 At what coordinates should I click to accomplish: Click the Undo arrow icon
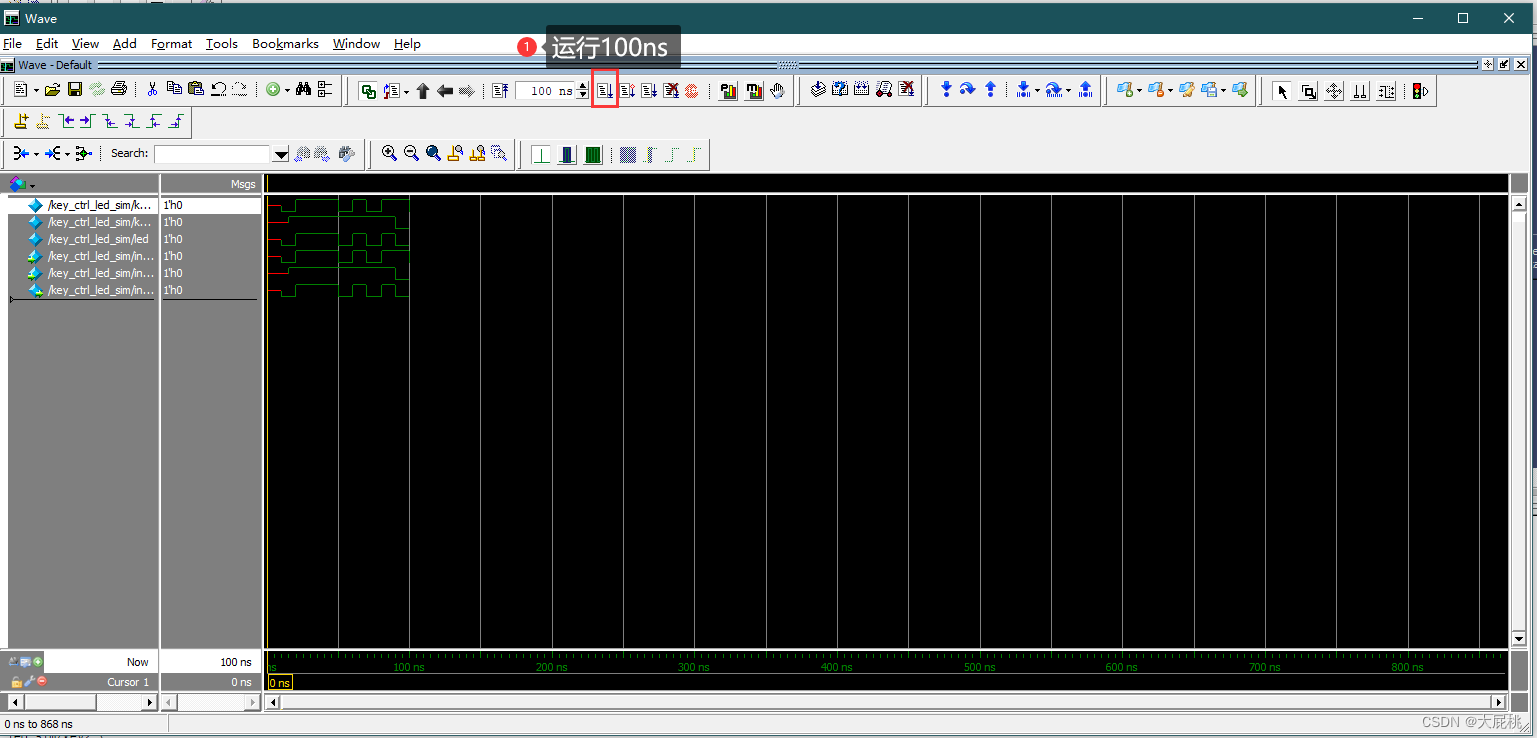(x=218, y=89)
